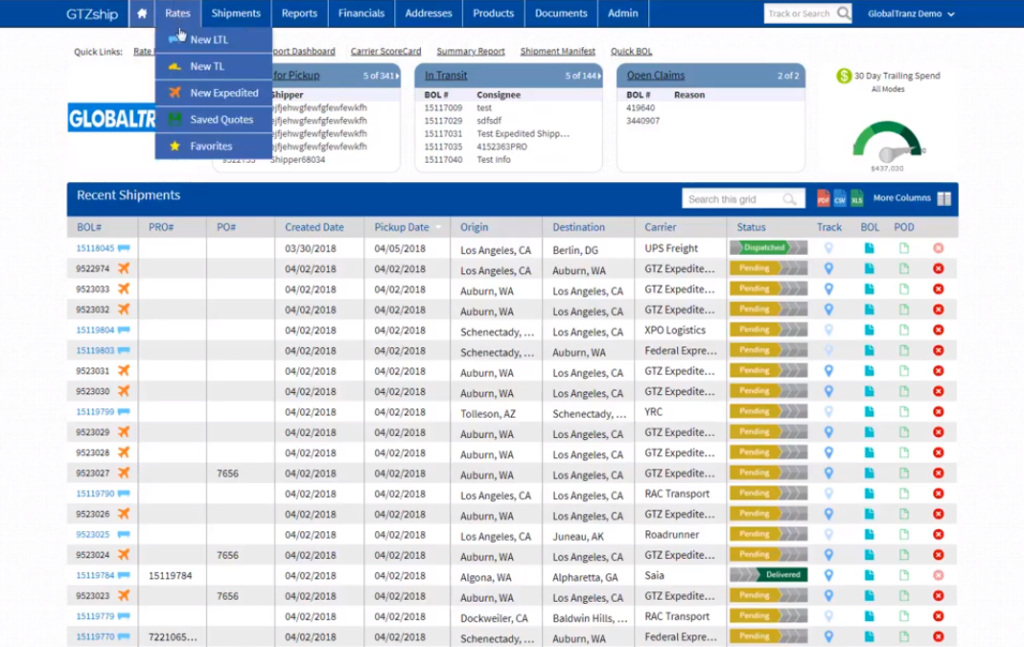Image resolution: width=1024 pixels, height=647 pixels.
Task: Open In Transit shipment 15117031
Action: tap(443, 134)
